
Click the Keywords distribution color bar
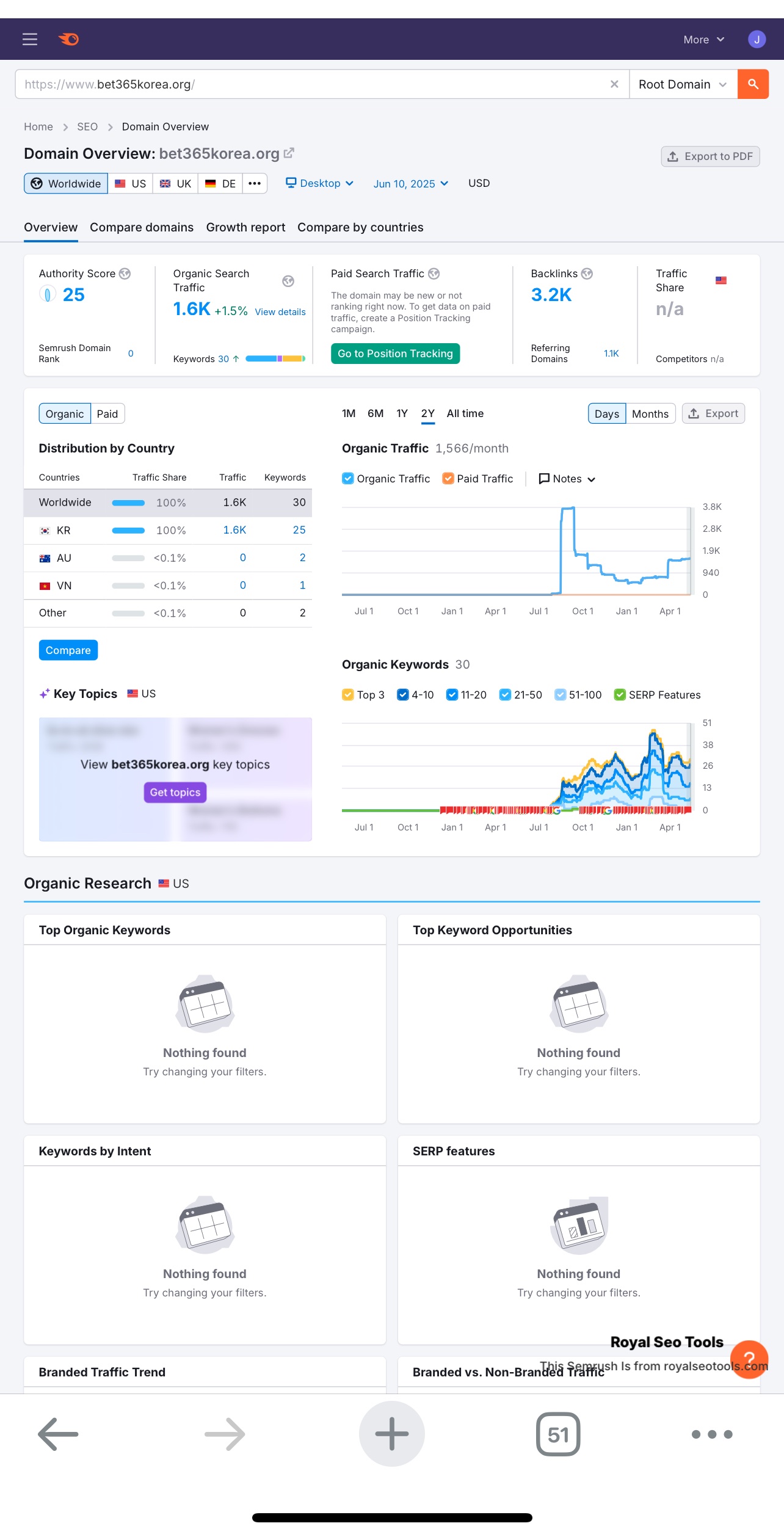[275, 358]
